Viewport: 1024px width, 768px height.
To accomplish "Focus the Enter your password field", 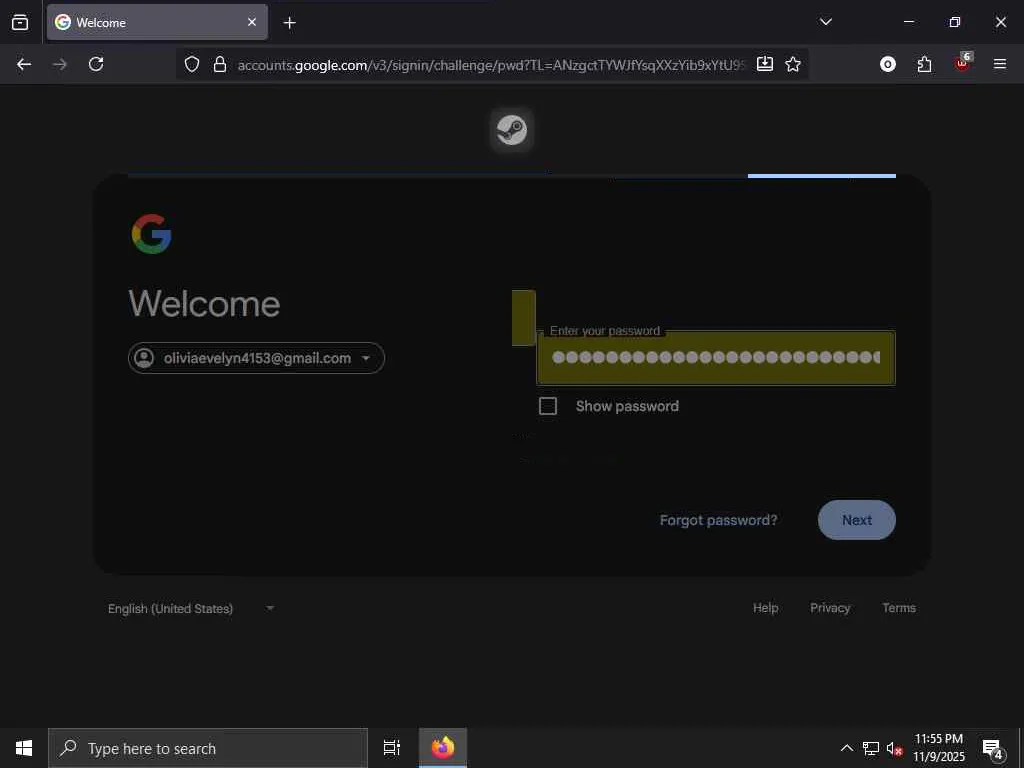I will tap(716, 358).
